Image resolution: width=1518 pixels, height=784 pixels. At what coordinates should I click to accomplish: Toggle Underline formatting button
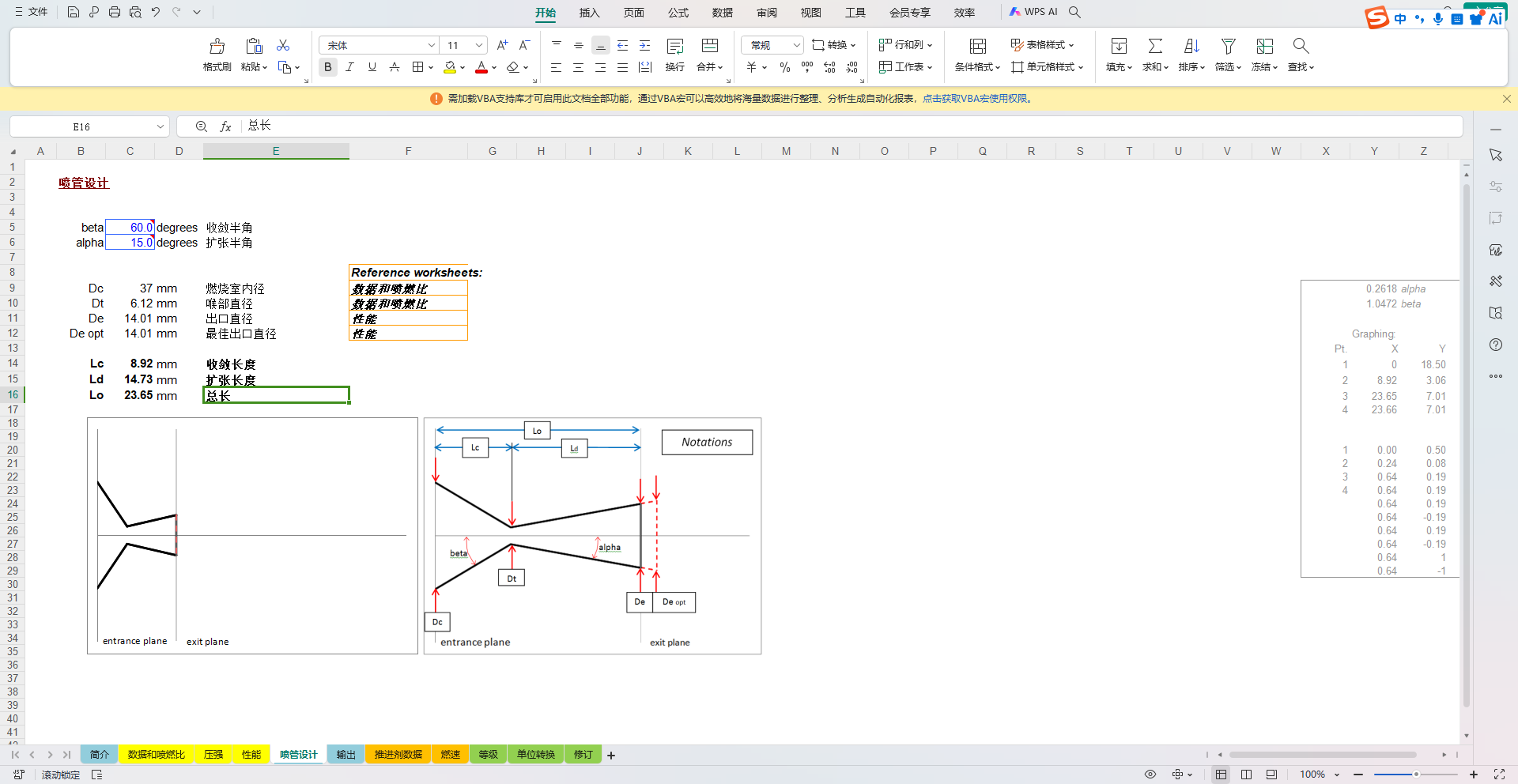(x=372, y=67)
